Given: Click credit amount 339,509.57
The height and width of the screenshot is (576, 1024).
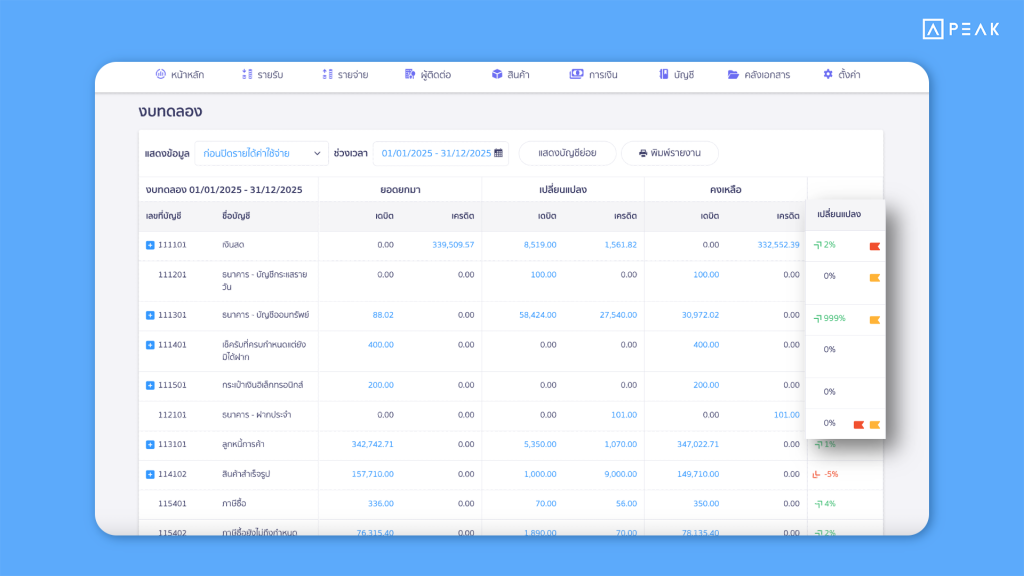Looking at the screenshot, I should coord(453,245).
